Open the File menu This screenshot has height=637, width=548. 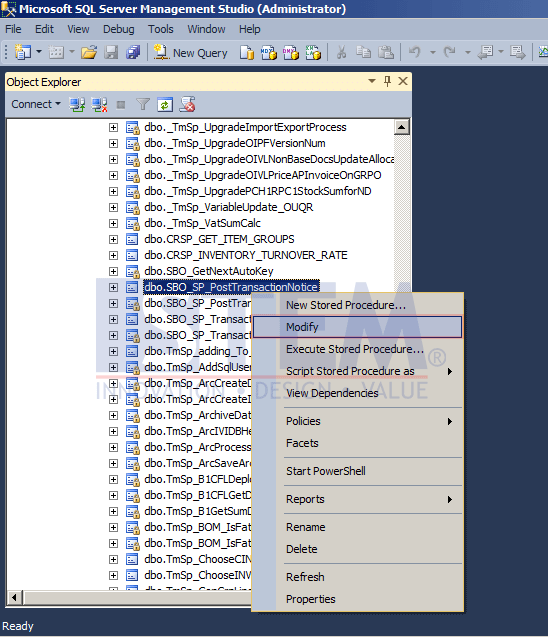click(13, 29)
